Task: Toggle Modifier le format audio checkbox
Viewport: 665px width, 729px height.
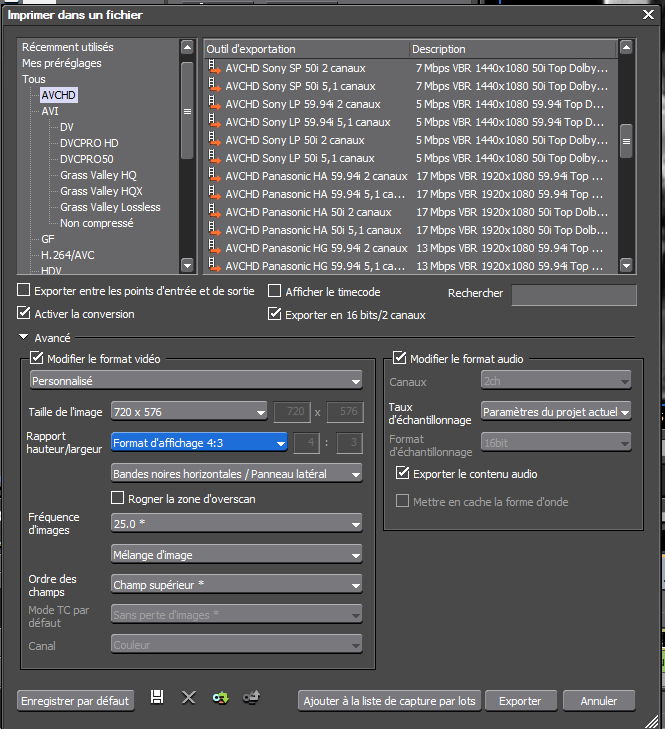Action: coord(399,358)
